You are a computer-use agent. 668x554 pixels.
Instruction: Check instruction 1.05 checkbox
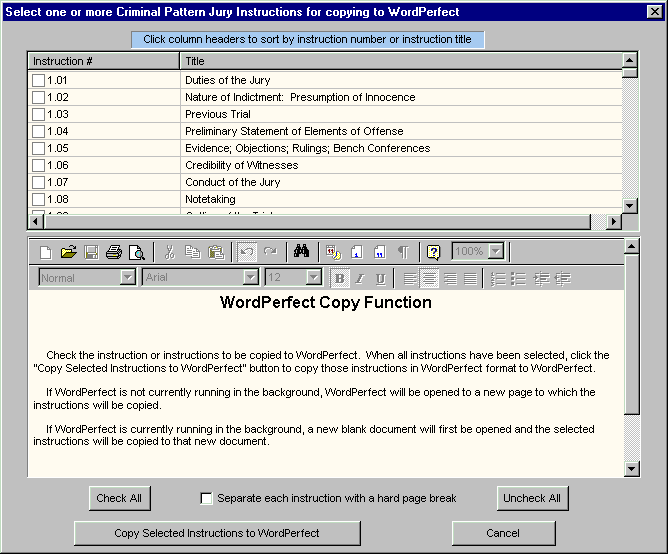point(38,148)
